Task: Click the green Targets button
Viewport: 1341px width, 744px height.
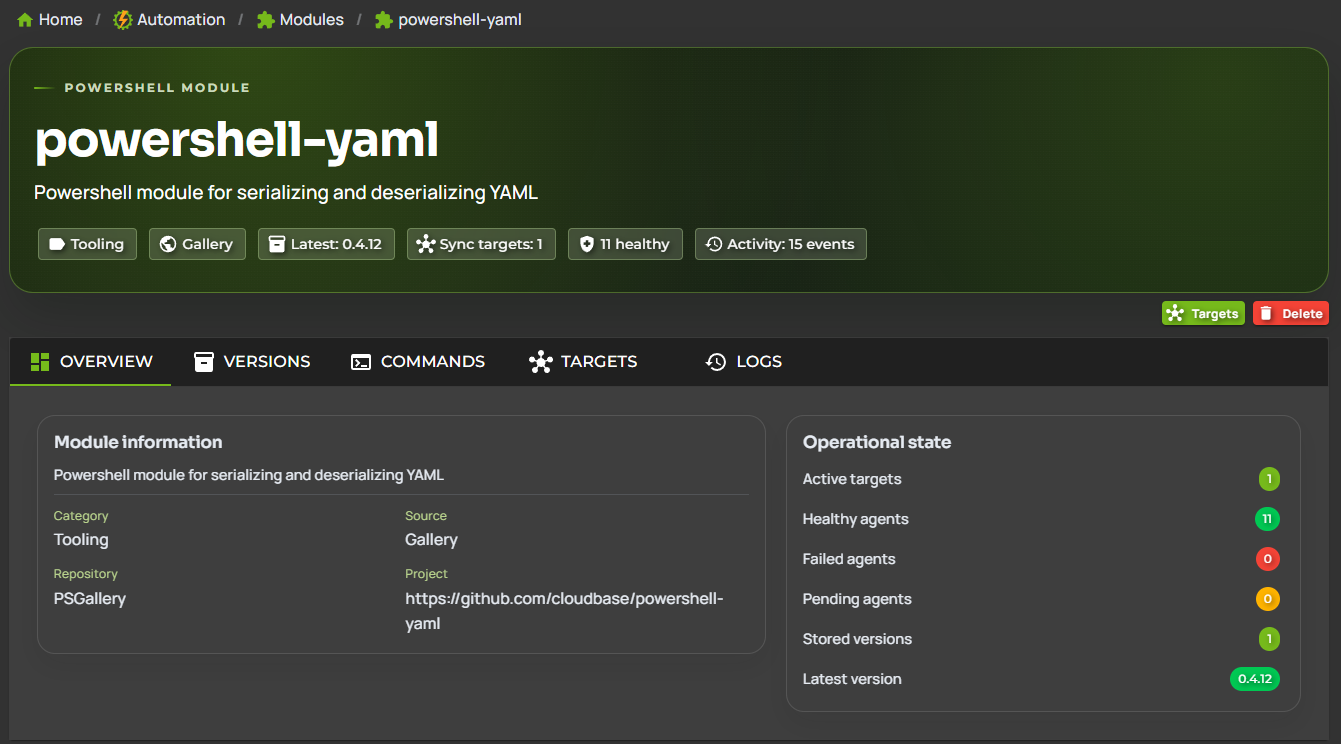Action: click(x=1203, y=313)
